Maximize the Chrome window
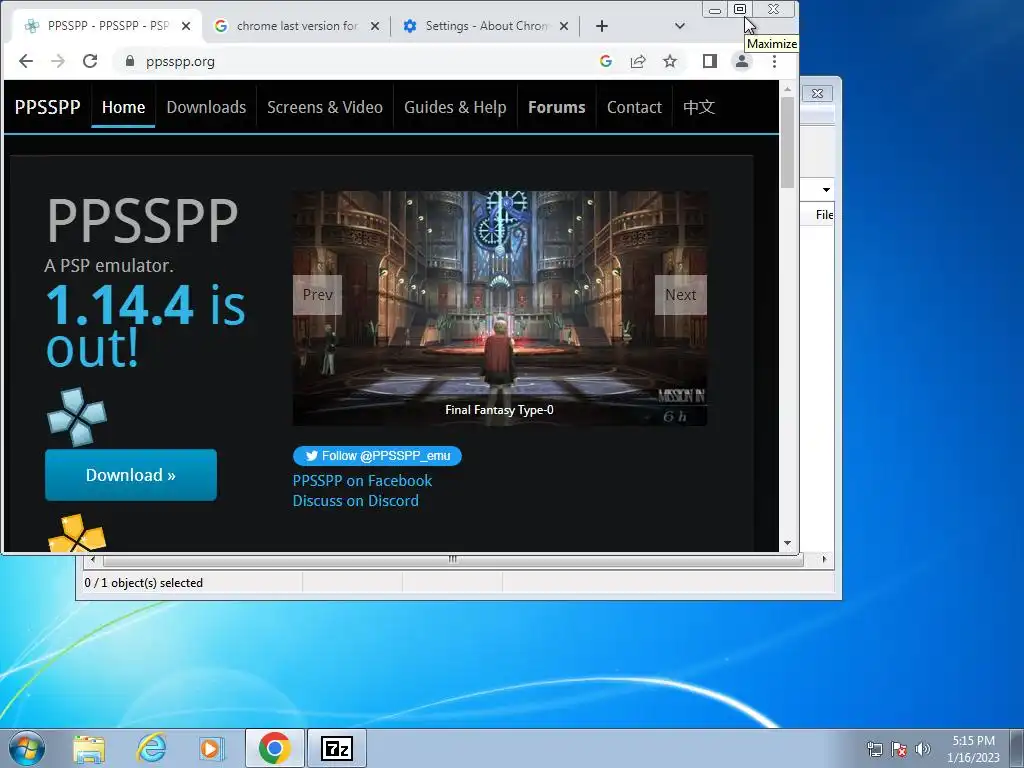 pos(740,9)
